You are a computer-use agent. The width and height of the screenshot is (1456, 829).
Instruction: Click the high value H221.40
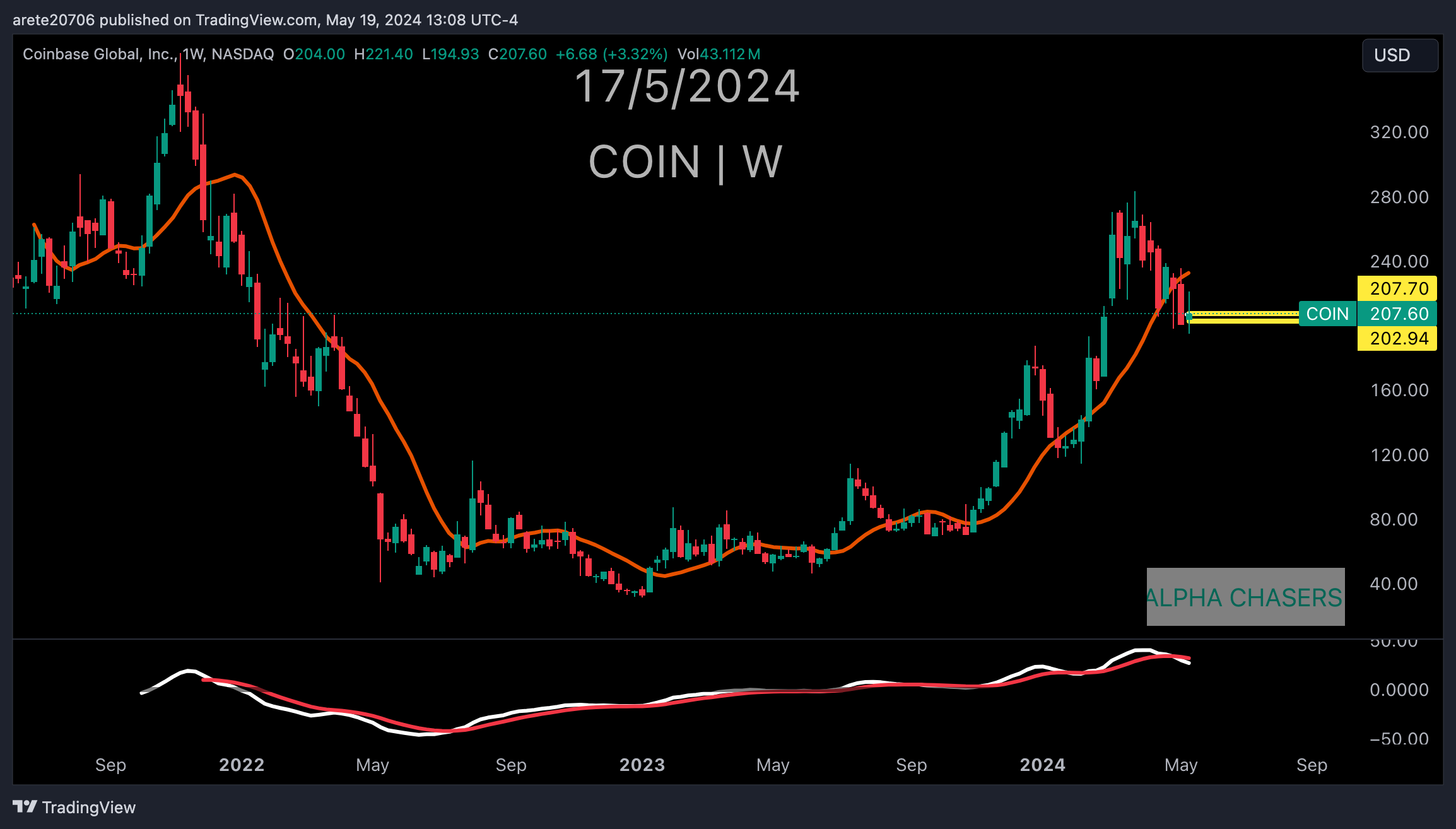384,54
